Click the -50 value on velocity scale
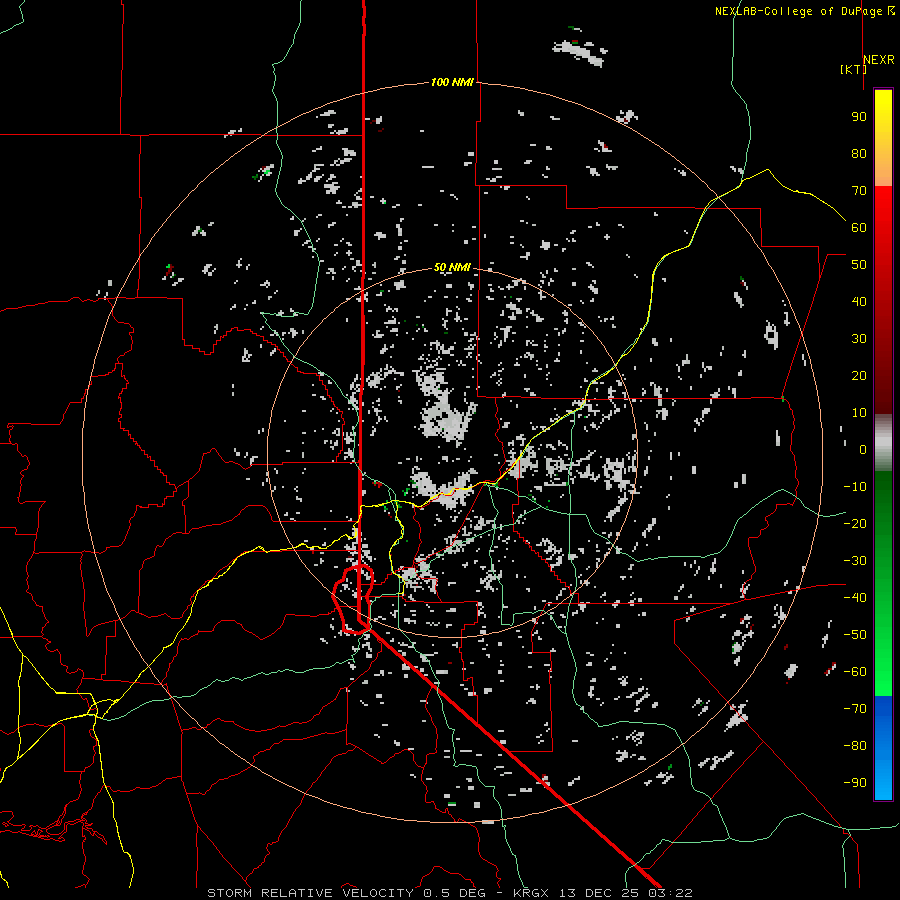 855,635
